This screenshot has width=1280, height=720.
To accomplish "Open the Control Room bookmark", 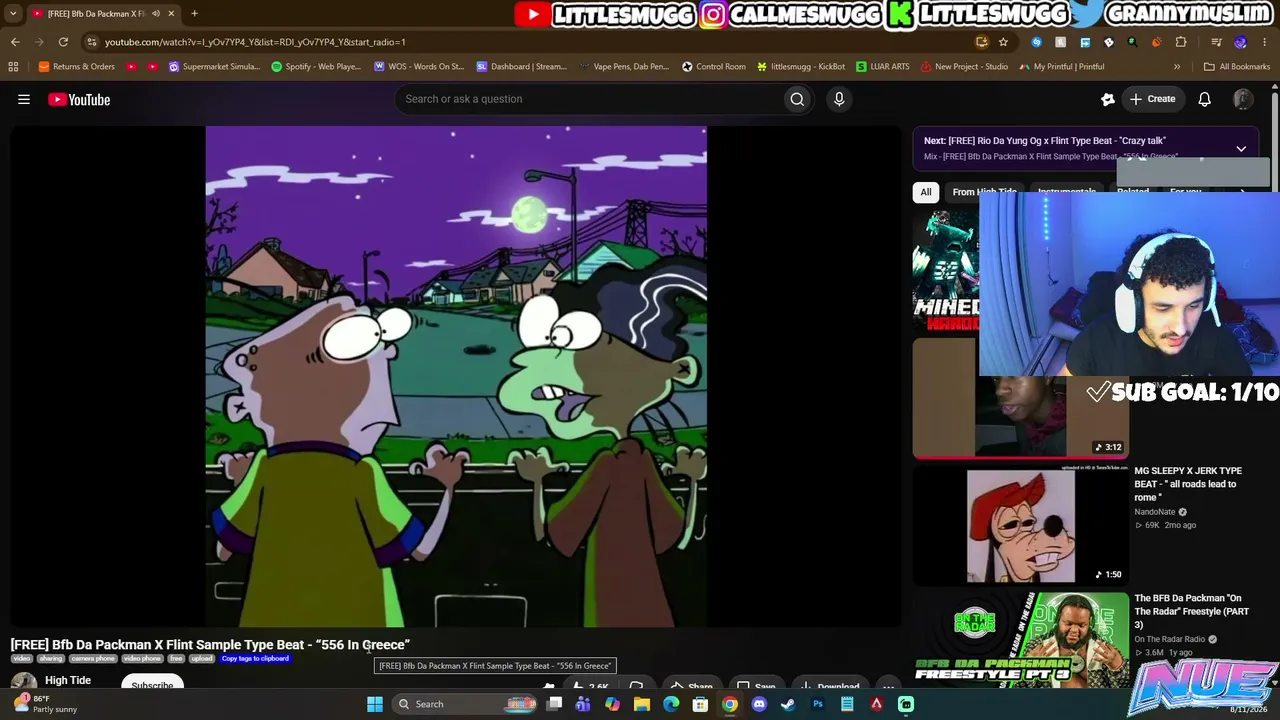I will pos(714,67).
